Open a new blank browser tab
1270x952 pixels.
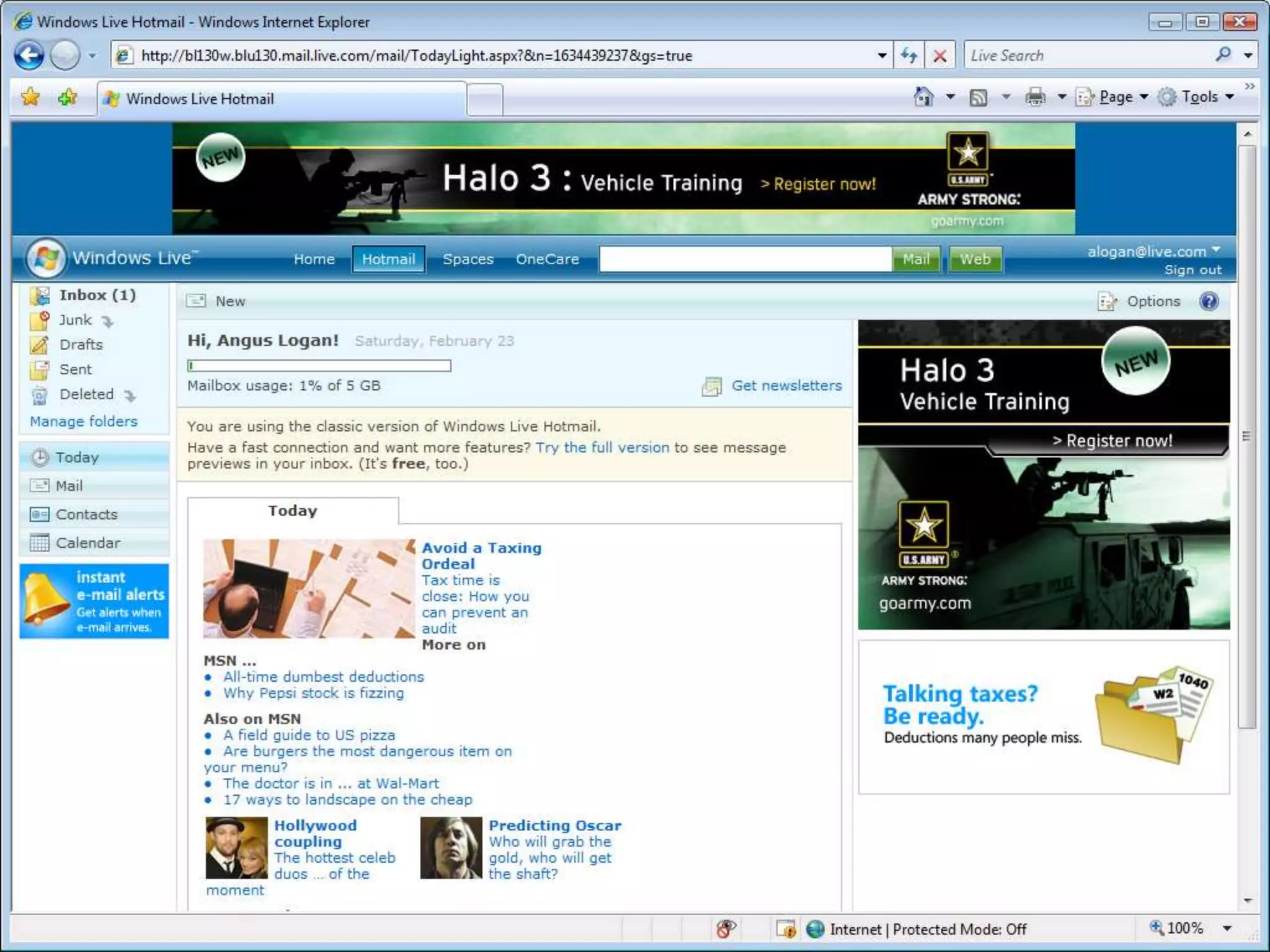coord(484,99)
